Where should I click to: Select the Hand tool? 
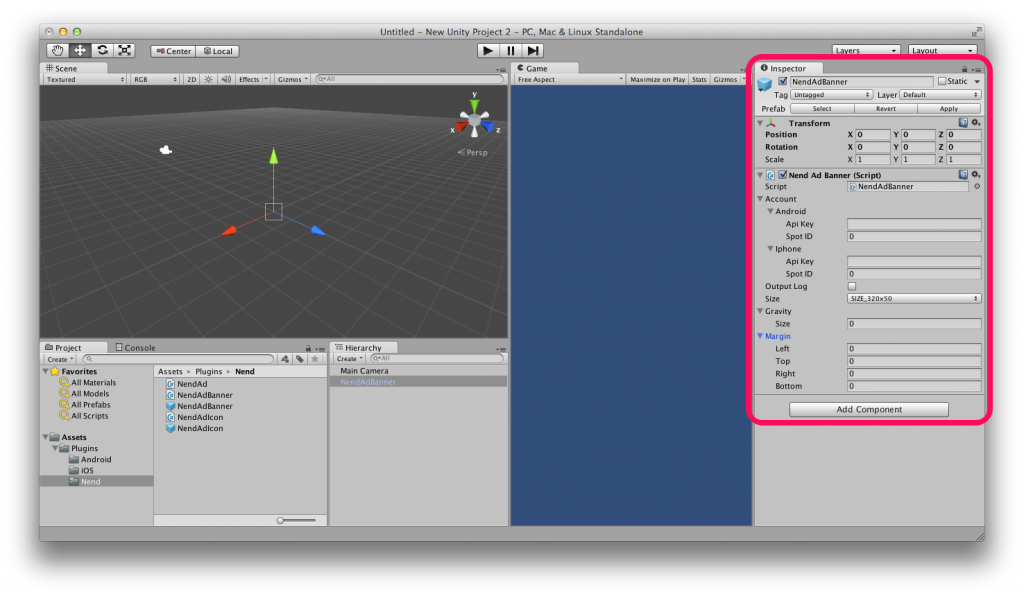pos(57,50)
